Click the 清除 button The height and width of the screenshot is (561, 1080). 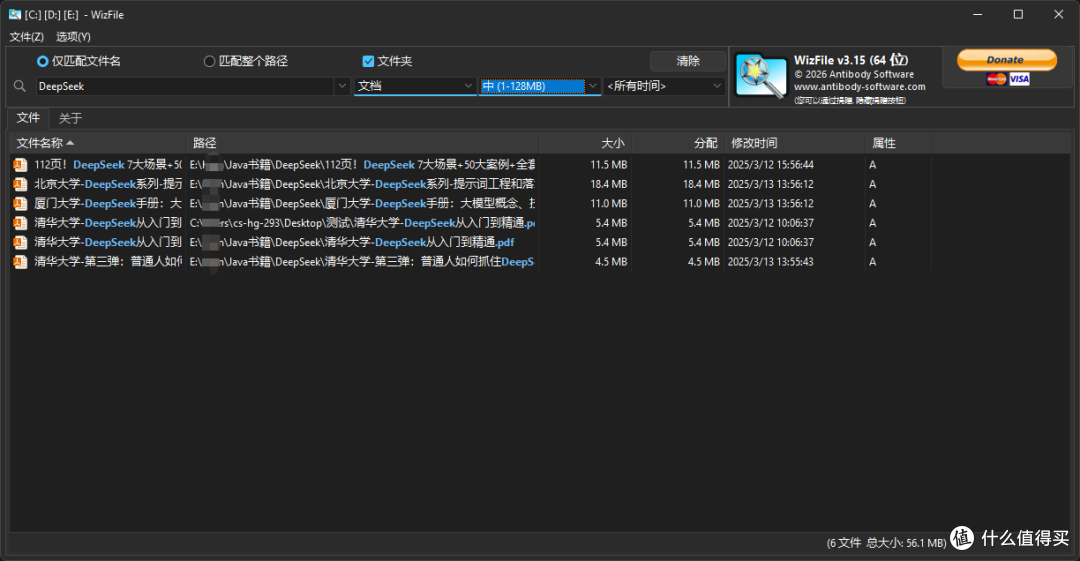pyautogui.click(x=687, y=61)
